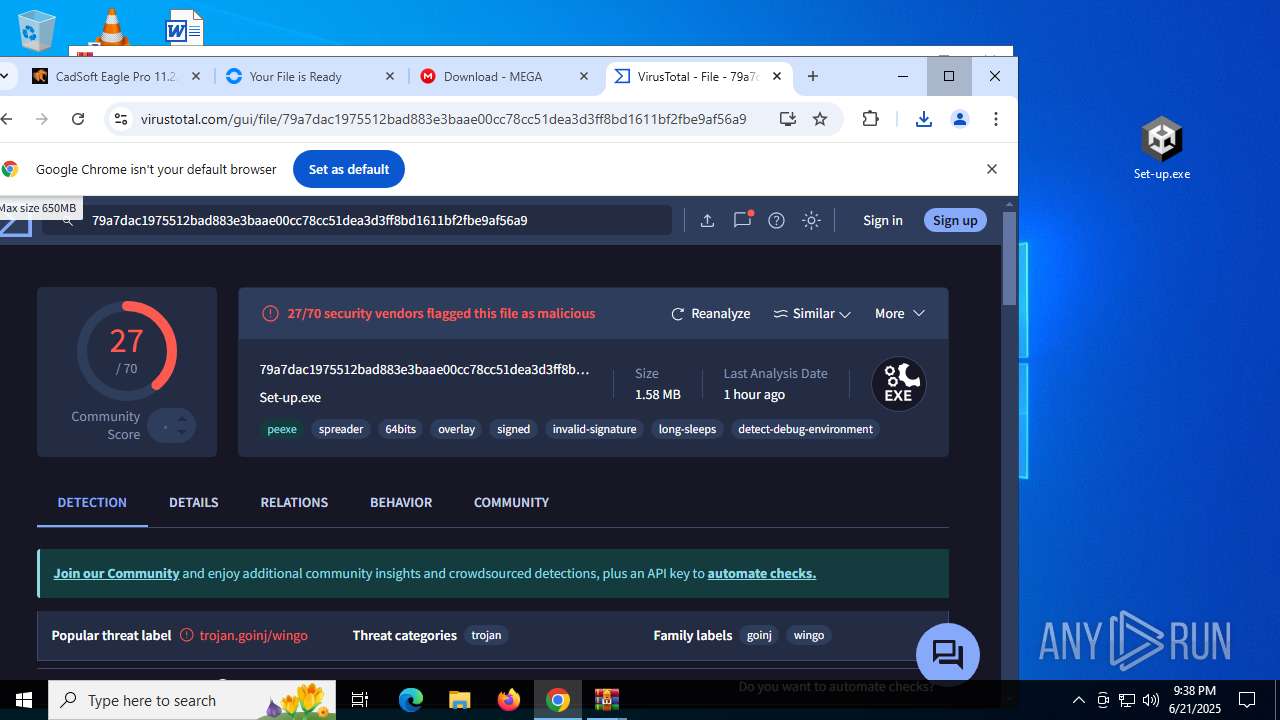Screen dimensions: 1280x720
Task: Click the page vertical scrollbar
Action: [1009, 260]
